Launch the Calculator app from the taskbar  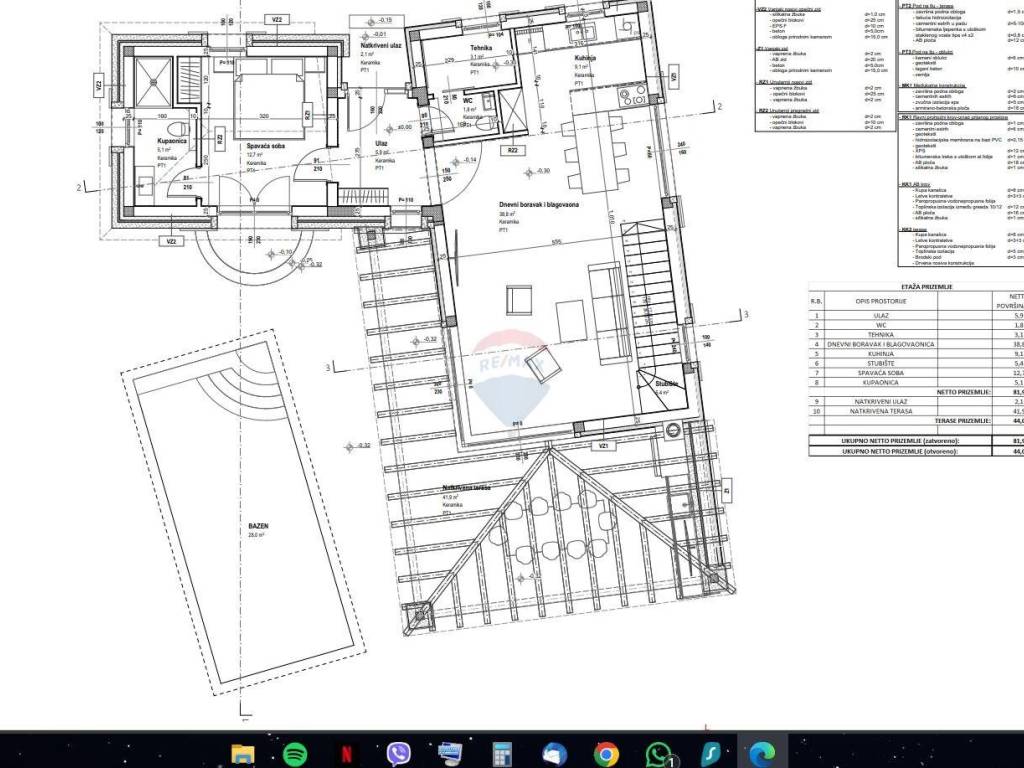click(x=502, y=753)
